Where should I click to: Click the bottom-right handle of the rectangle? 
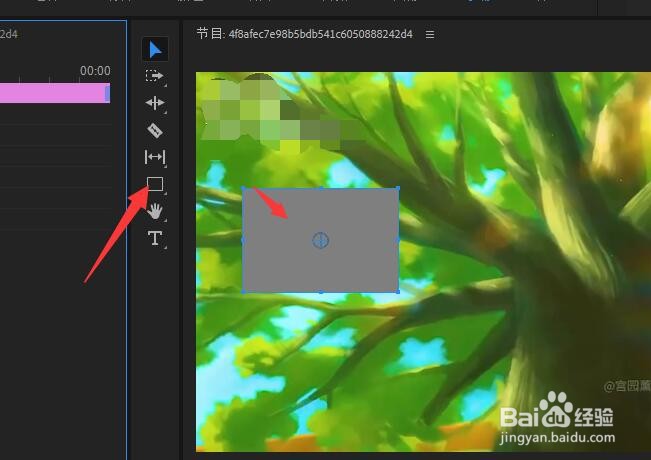[398, 292]
